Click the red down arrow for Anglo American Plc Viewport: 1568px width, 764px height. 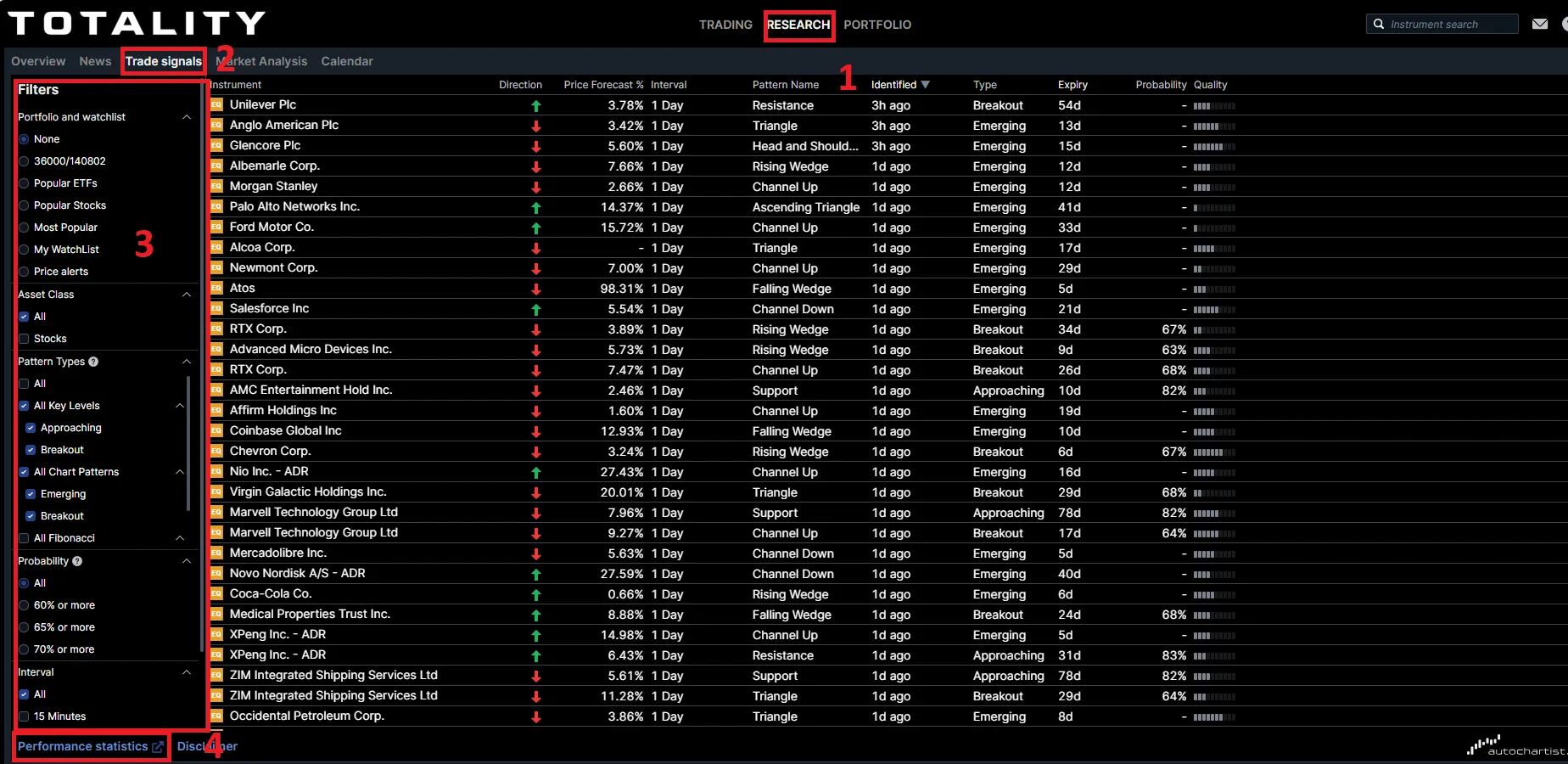pos(536,126)
